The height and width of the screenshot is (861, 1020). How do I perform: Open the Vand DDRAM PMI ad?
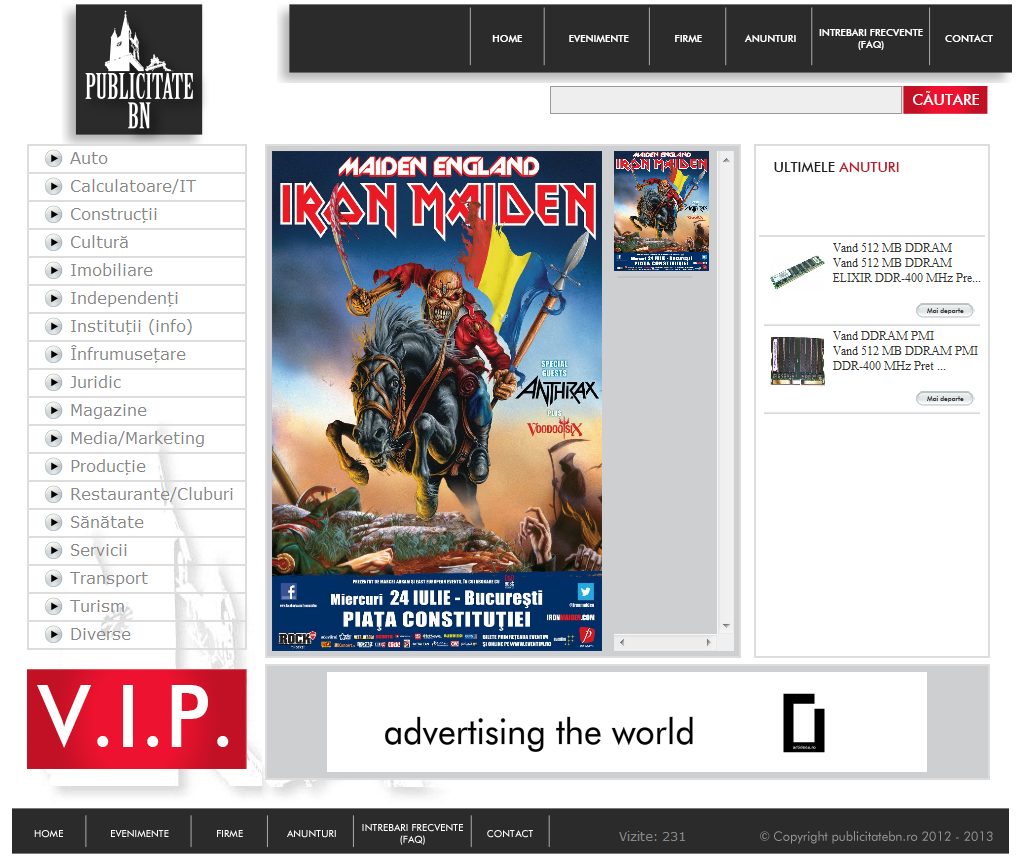[883, 336]
